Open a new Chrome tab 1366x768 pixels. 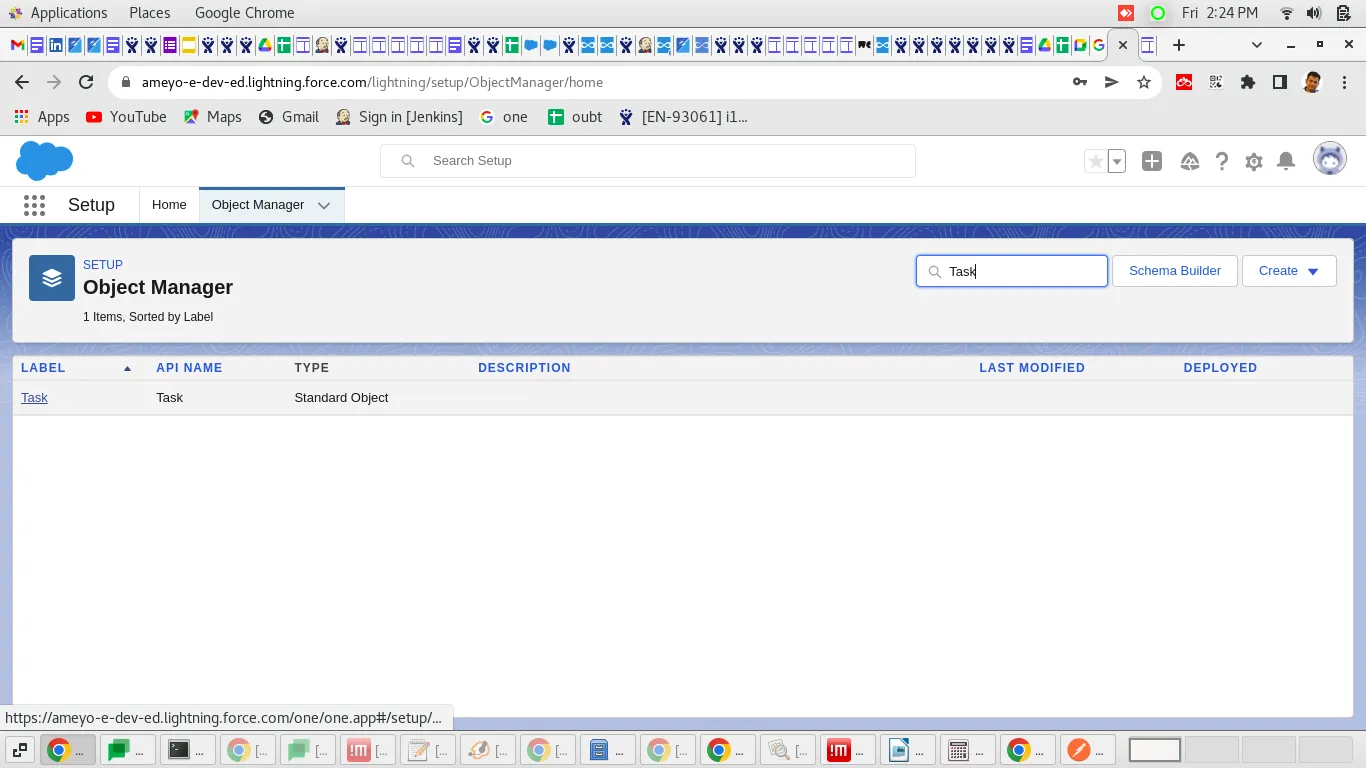coord(1179,45)
